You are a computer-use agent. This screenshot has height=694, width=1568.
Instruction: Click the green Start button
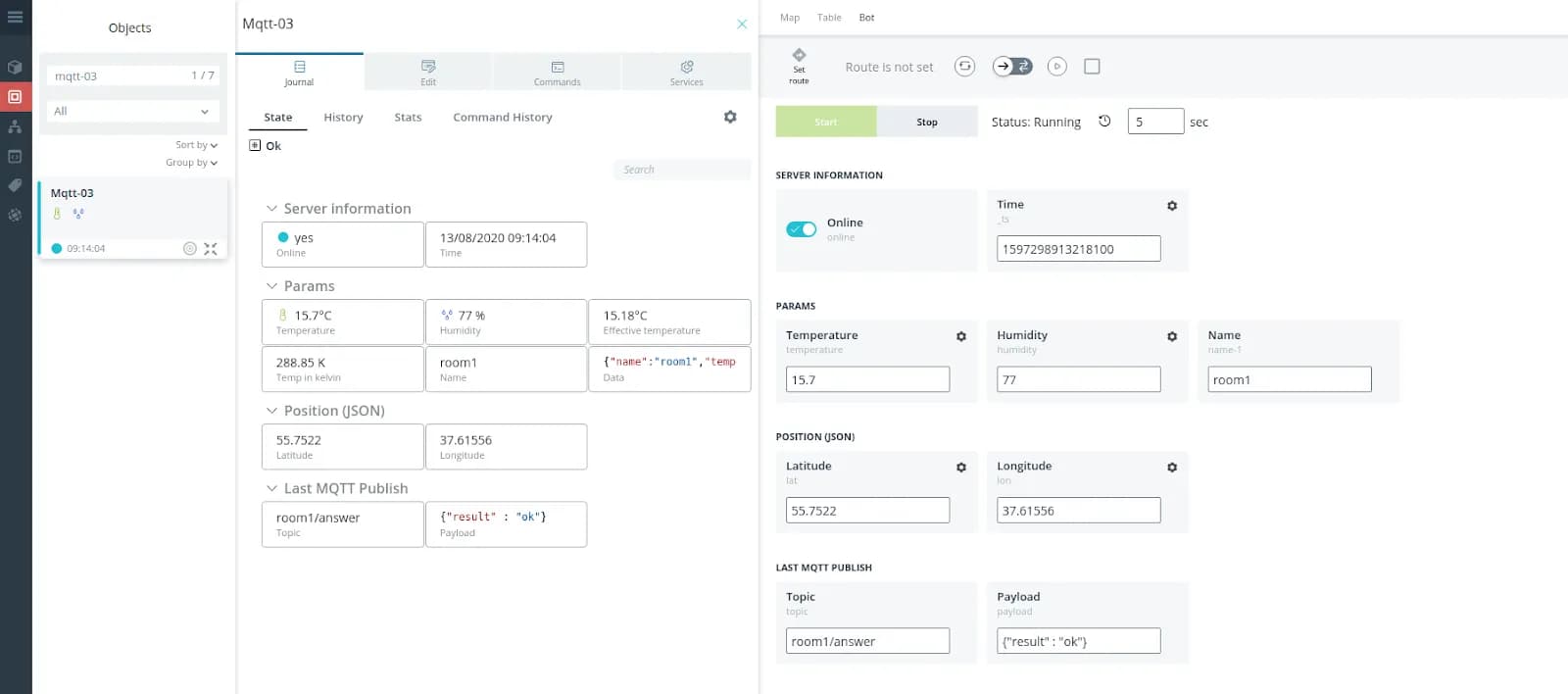tap(825, 122)
